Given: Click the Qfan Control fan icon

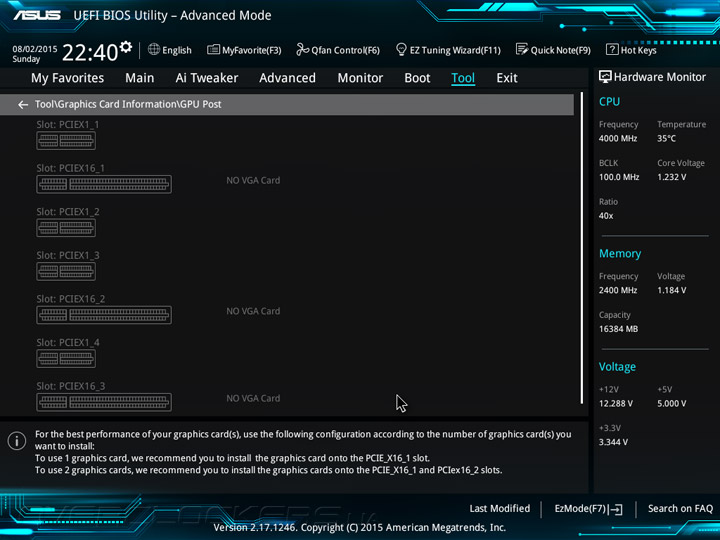Looking at the screenshot, I should tap(302, 49).
